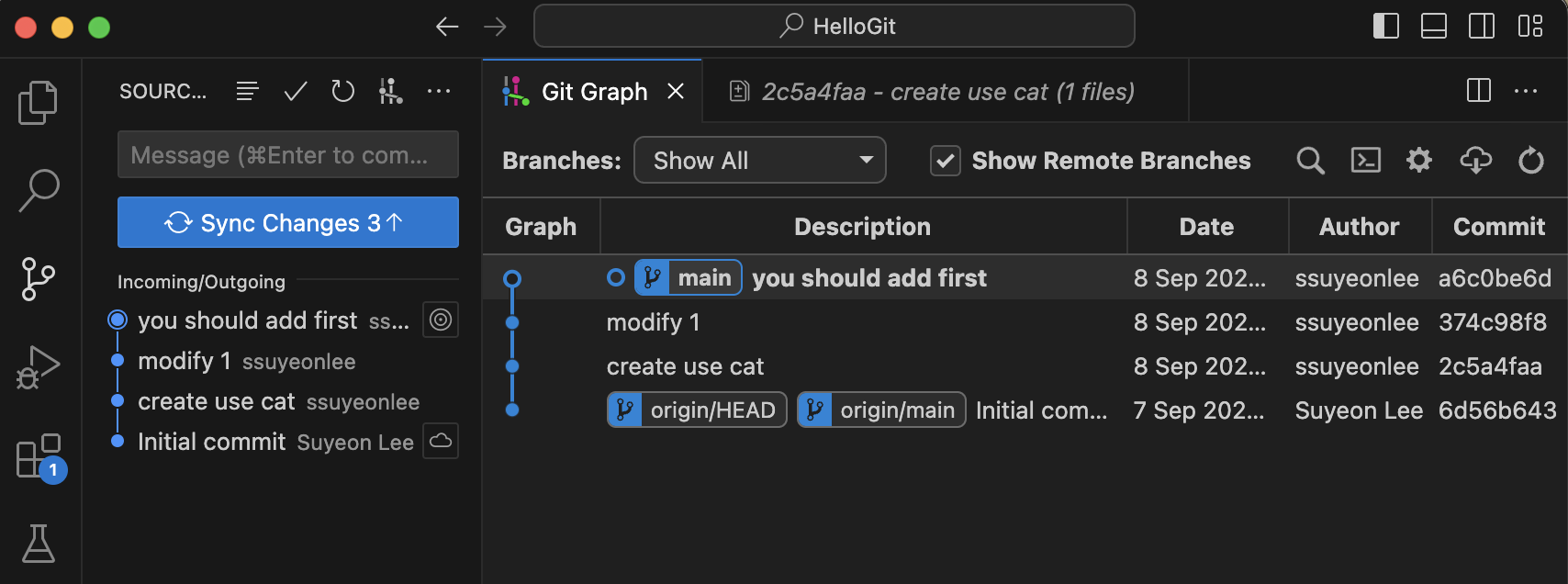This screenshot has height=584, width=1568.
Task: Click the commit checkmark icon
Action: (x=296, y=91)
